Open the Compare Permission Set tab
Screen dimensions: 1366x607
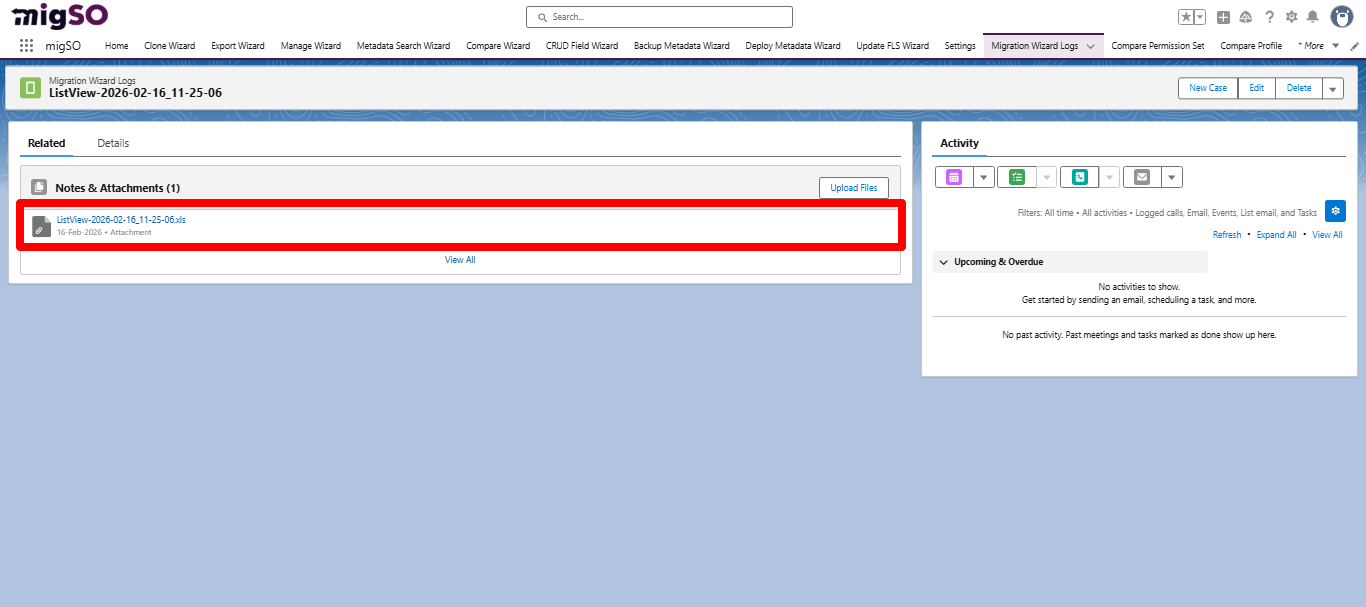(1157, 45)
